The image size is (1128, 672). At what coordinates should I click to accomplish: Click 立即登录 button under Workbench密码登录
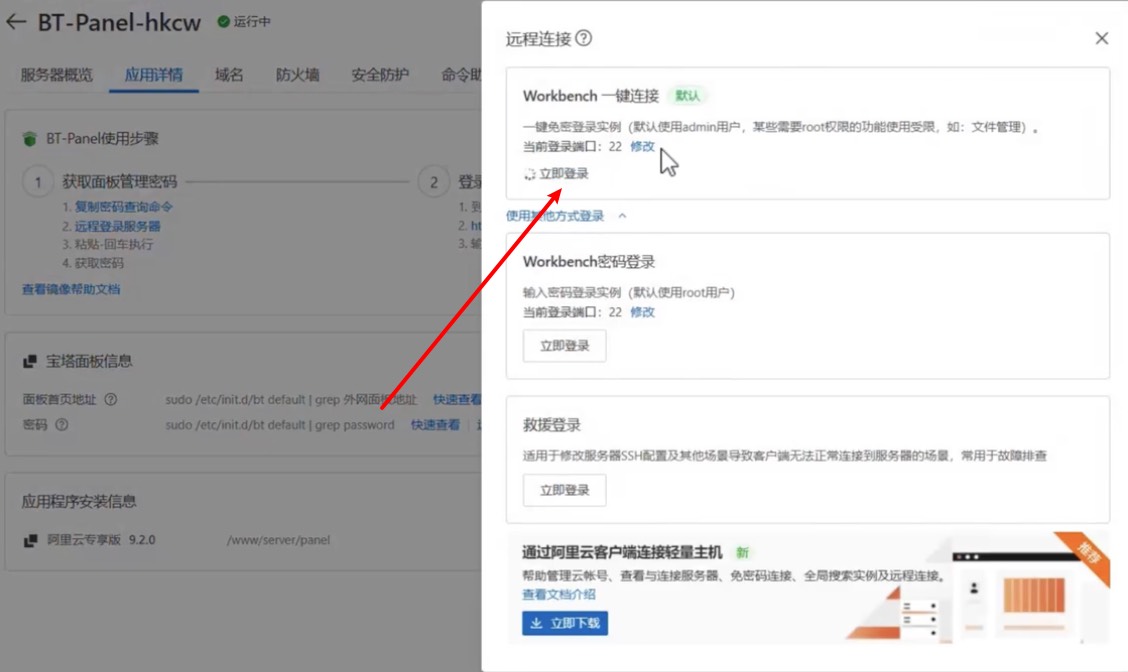pyautogui.click(x=565, y=346)
